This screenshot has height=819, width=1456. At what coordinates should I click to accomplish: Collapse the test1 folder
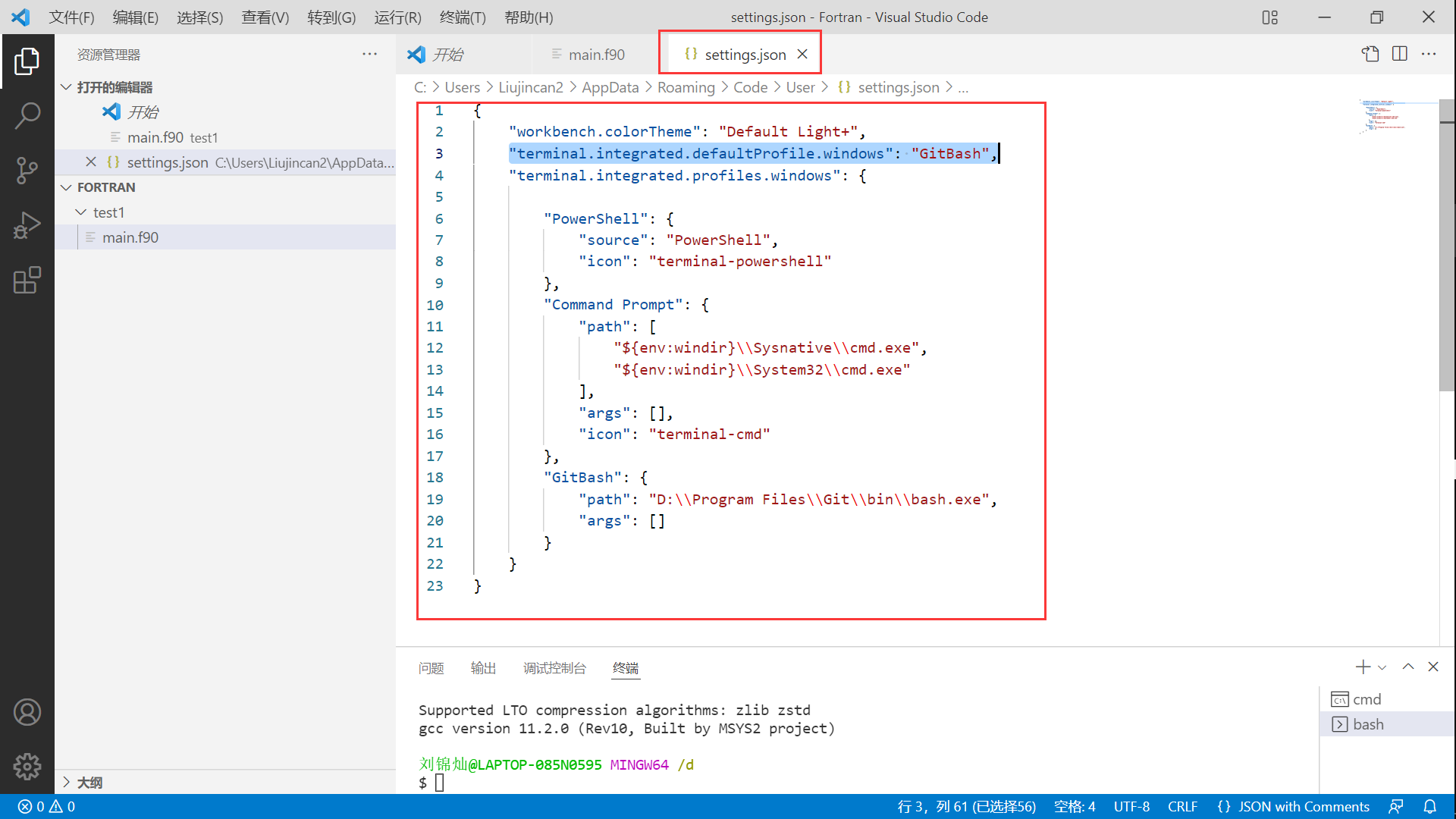pos(81,212)
